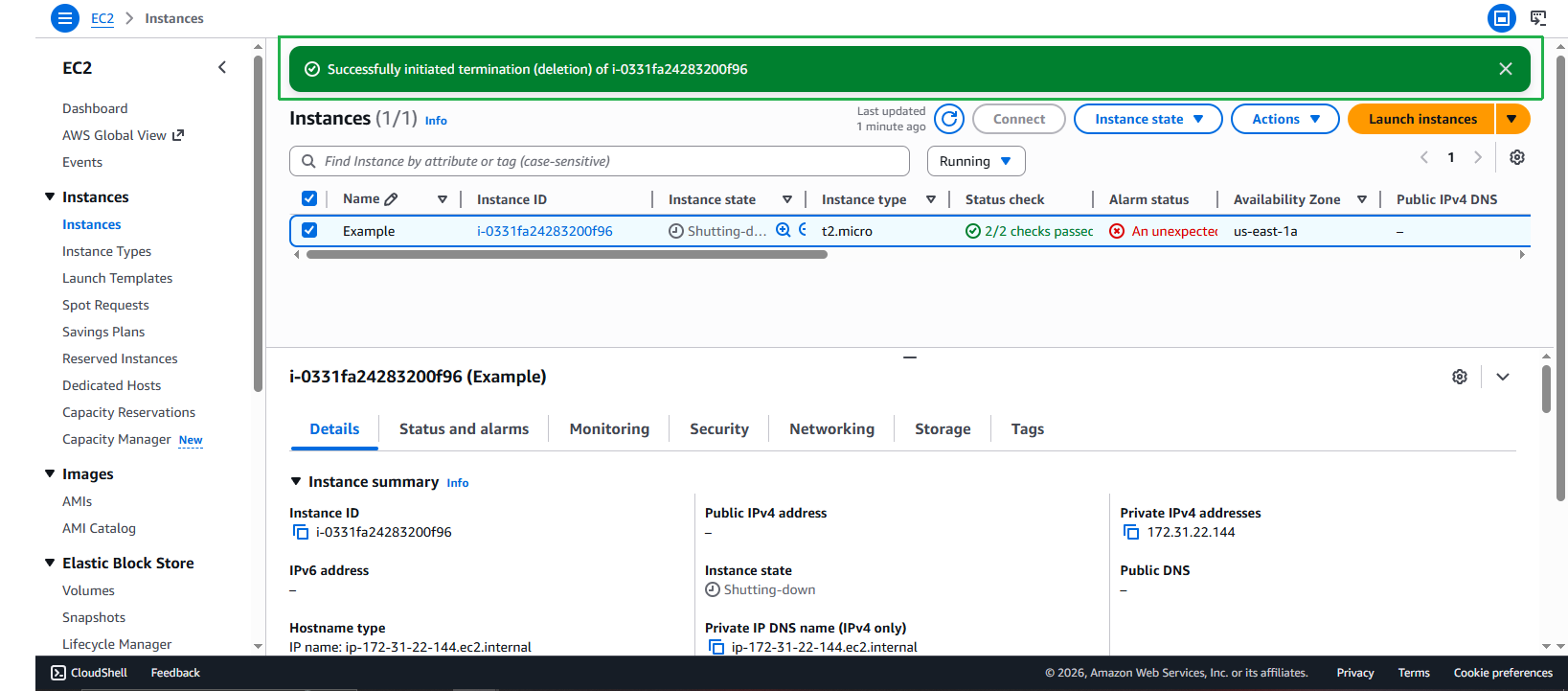This screenshot has height=691, width=1568.
Task: Sort by Instance type column arrow
Action: 931,199
